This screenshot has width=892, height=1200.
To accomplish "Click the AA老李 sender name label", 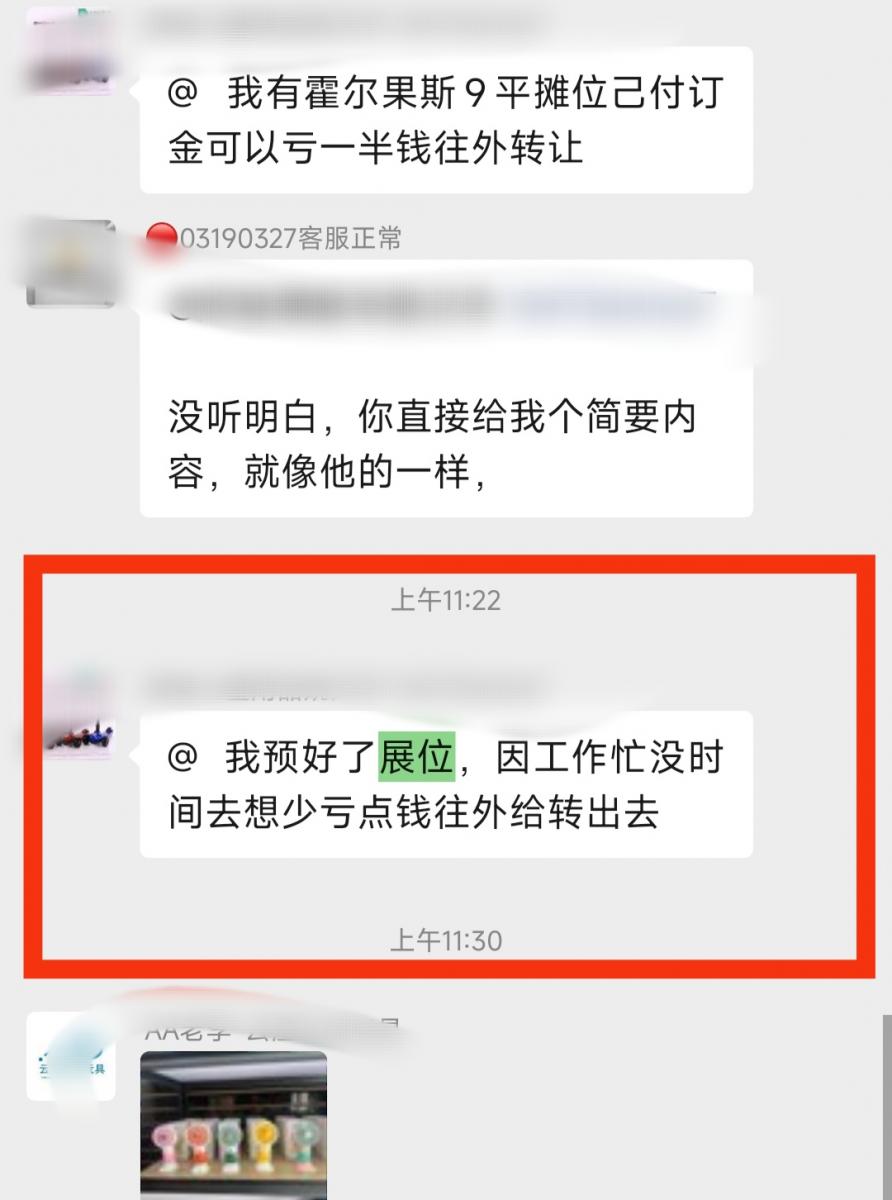I will [x=270, y=1028].
